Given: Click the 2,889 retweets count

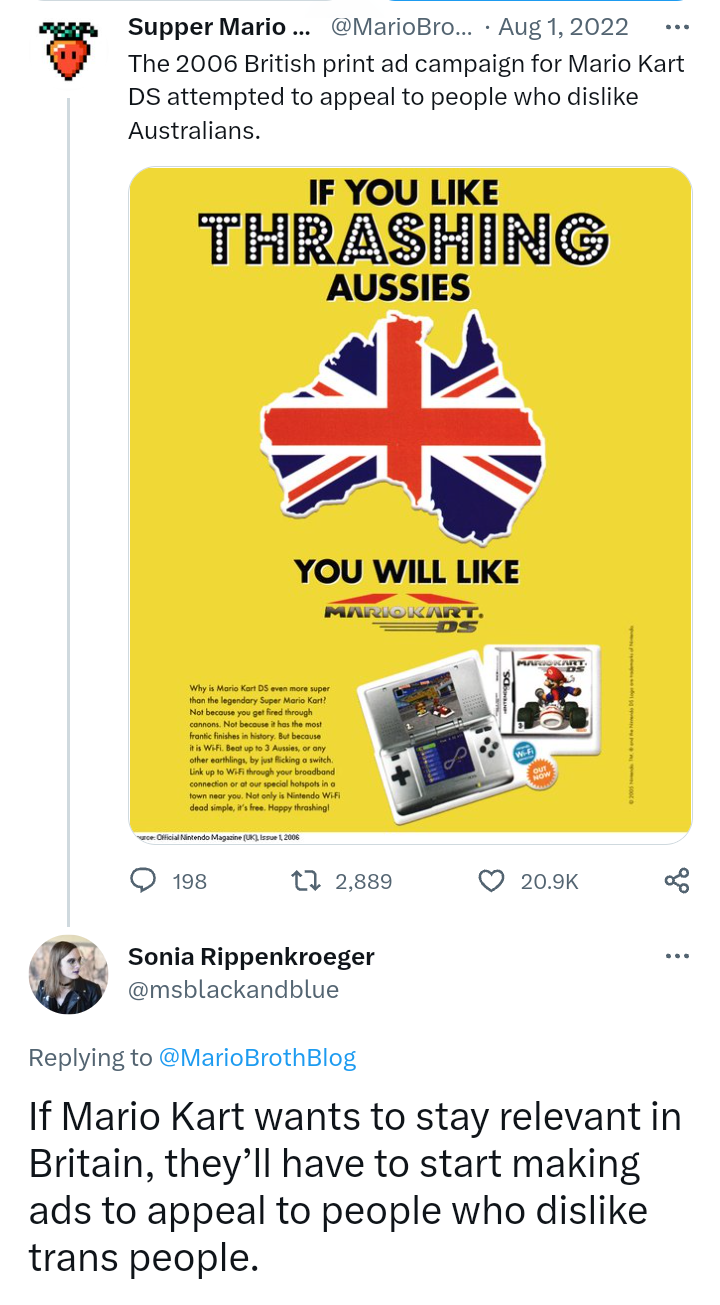Looking at the screenshot, I should 363,881.
